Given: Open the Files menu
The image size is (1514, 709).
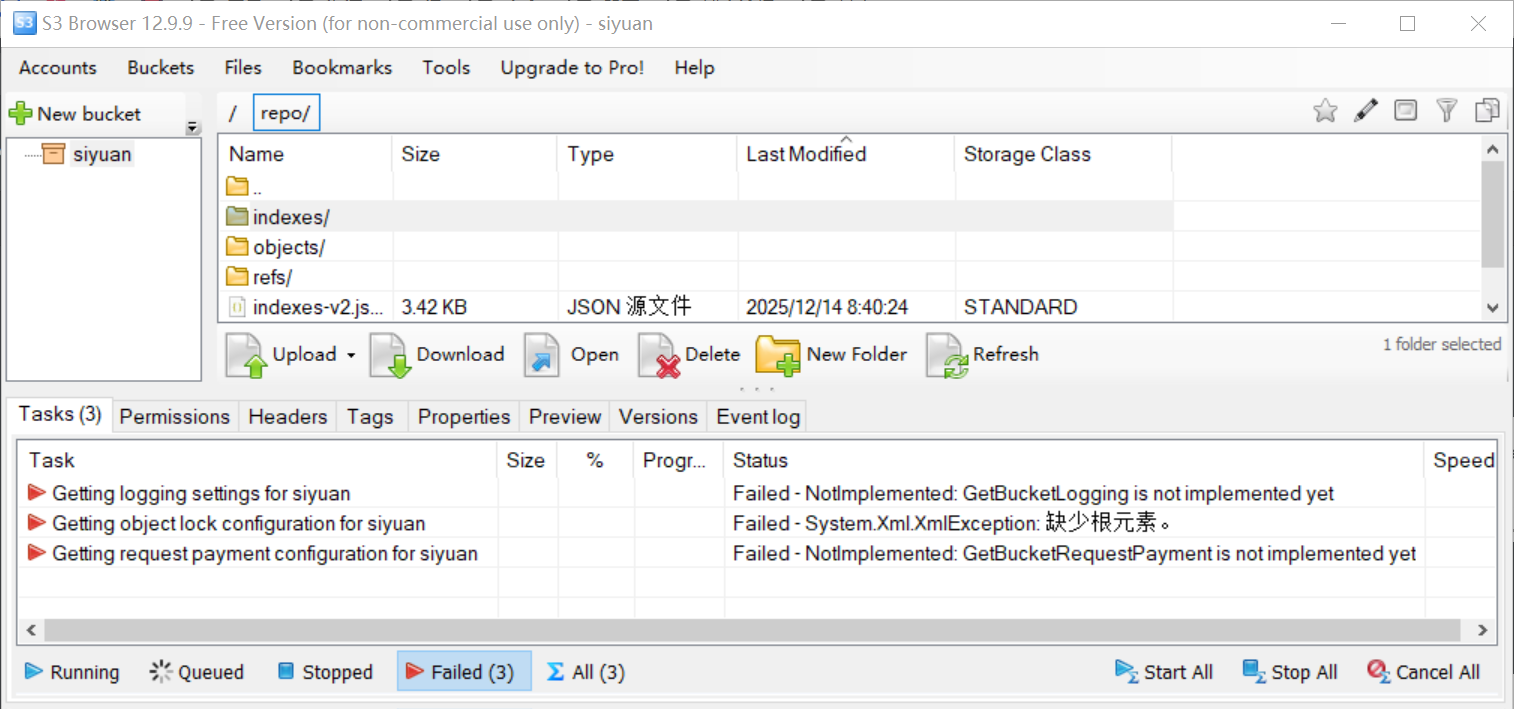Looking at the screenshot, I should (243, 68).
